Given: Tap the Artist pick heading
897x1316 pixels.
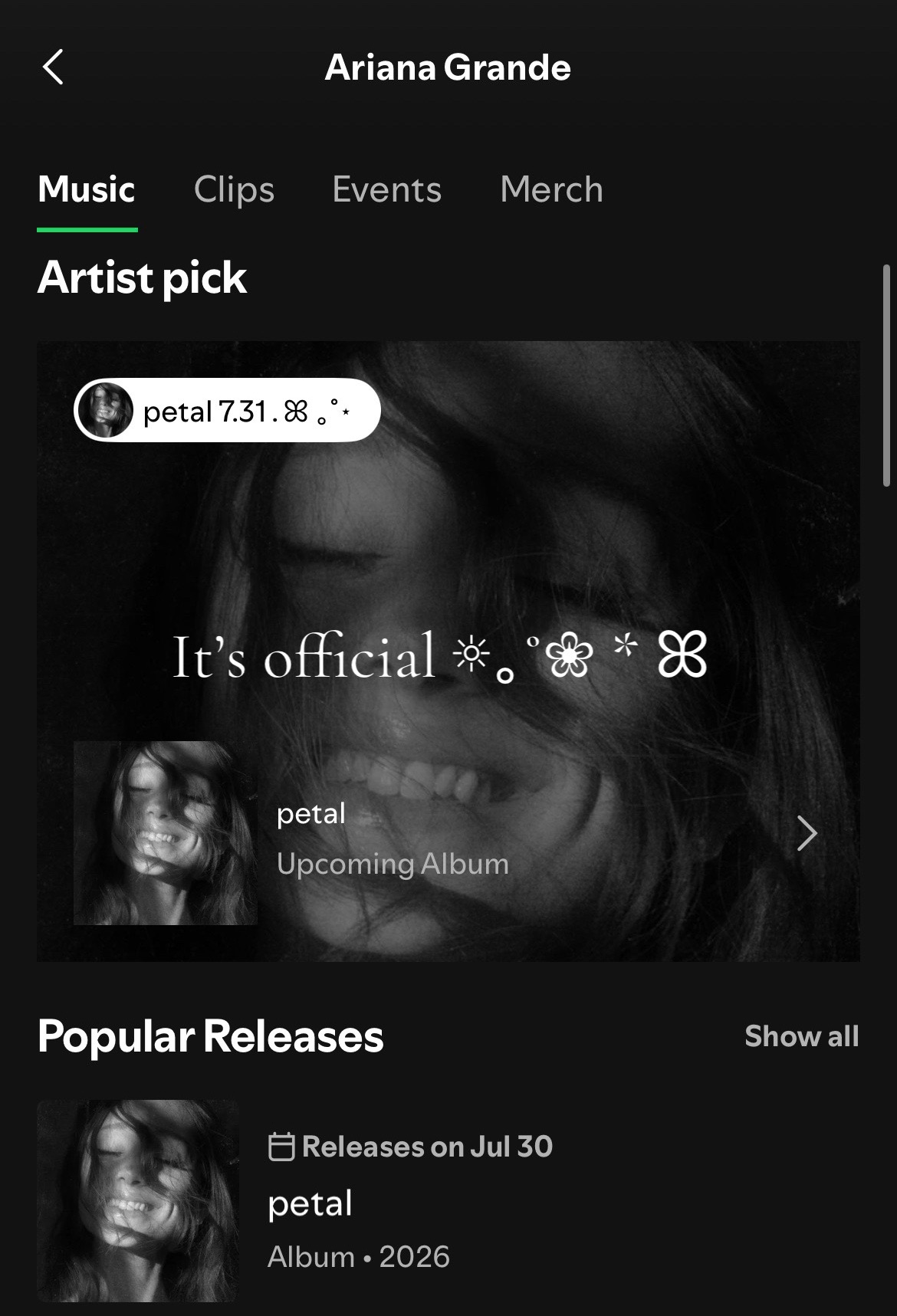Looking at the screenshot, I should click(x=142, y=277).
